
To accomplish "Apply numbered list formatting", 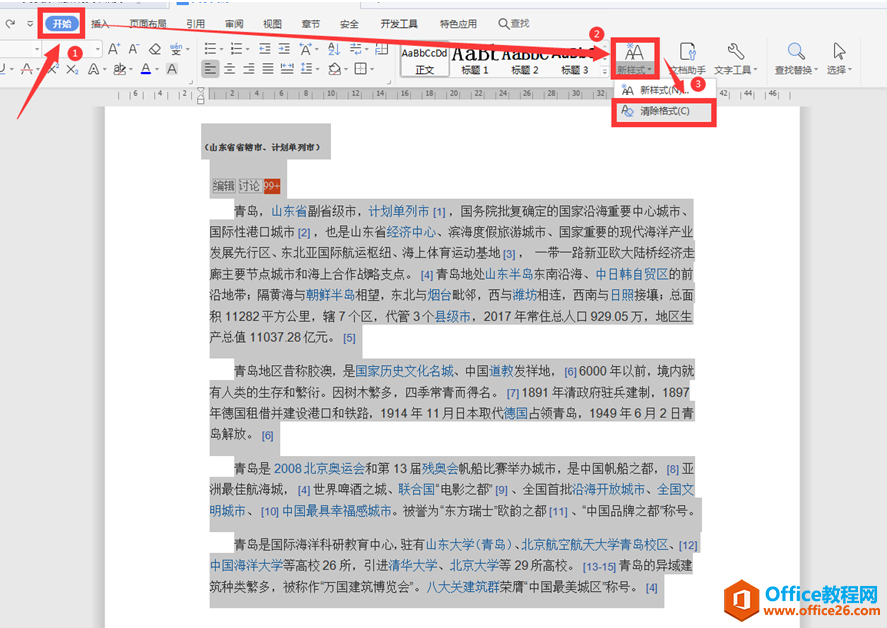I will click(x=237, y=49).
